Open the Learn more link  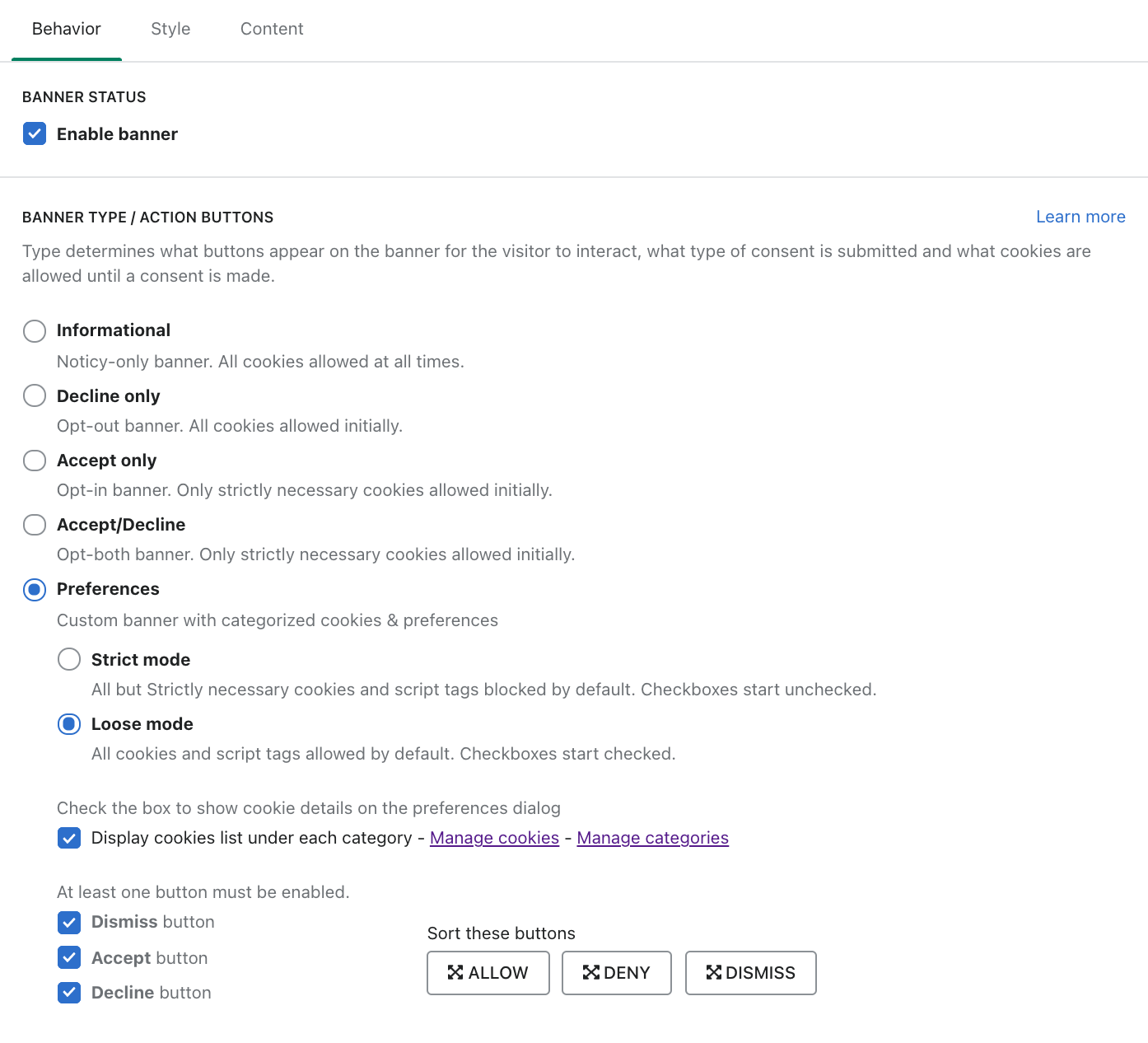tap(1080, 217)
